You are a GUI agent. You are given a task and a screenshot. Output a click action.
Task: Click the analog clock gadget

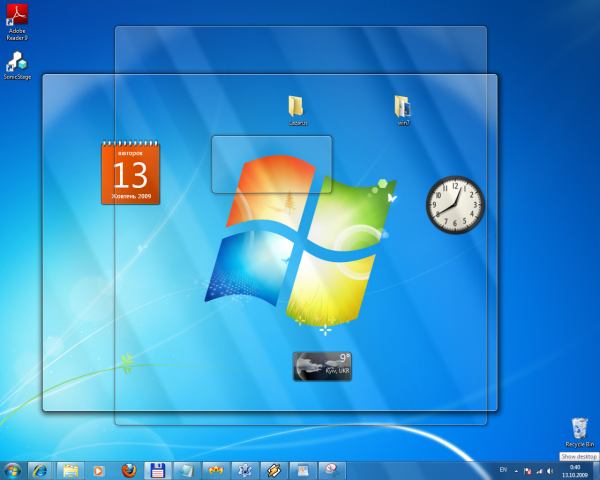coord(455,204)
